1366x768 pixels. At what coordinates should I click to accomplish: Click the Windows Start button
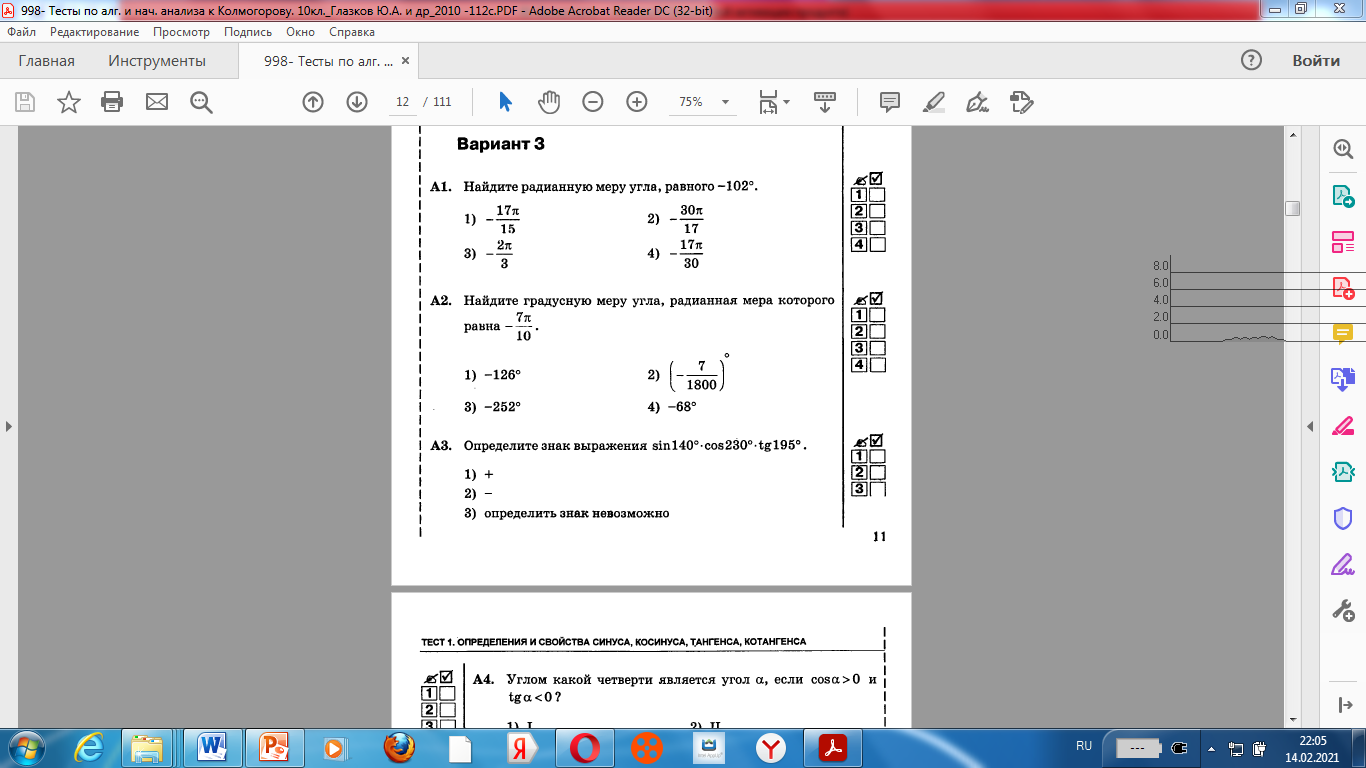(x=24, y=747)
